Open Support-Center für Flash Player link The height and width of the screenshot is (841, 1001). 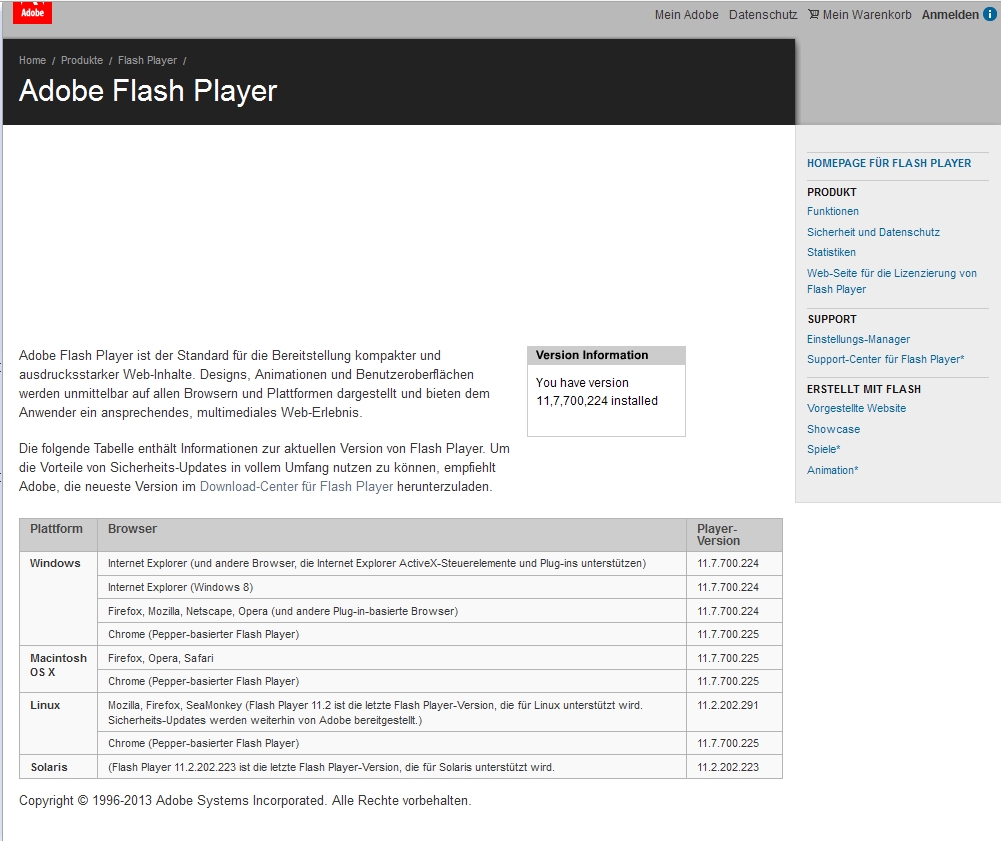885,360
